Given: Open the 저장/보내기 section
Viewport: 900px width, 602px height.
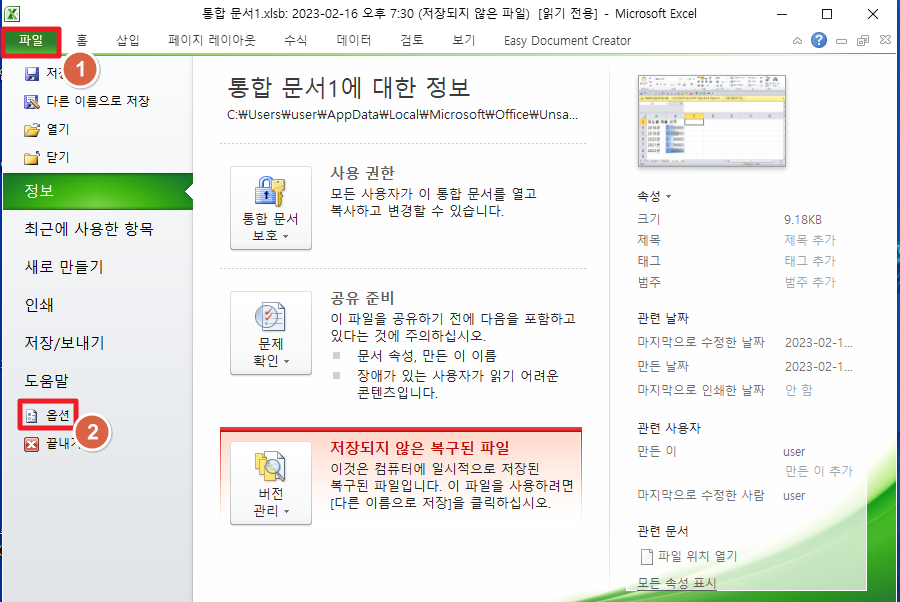Looking at the screenshot, I should coord(64,343).
